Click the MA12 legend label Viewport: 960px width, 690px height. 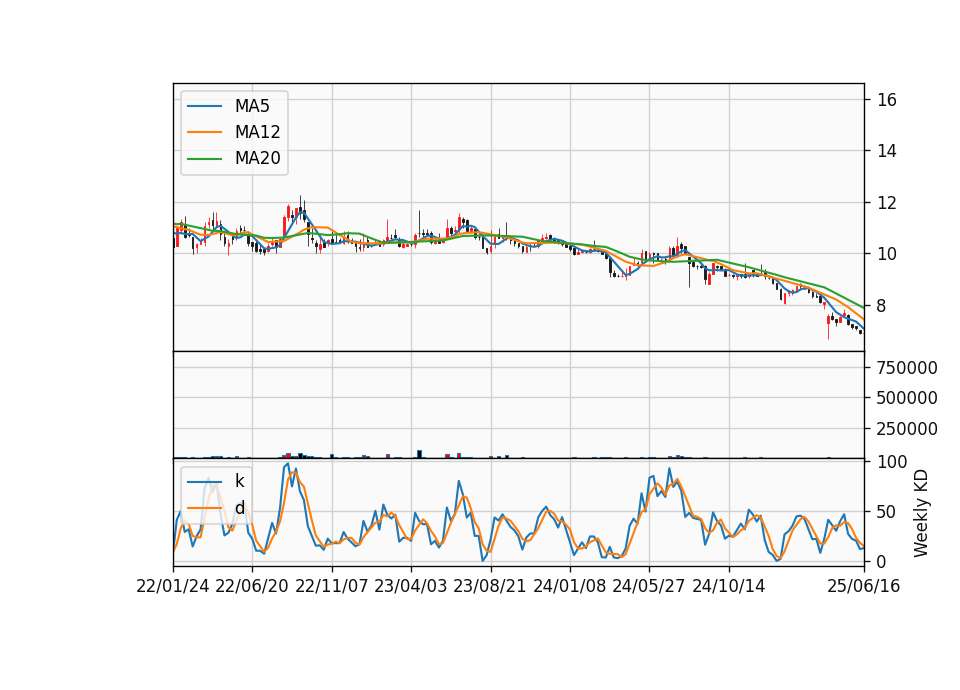coord(257,132)
